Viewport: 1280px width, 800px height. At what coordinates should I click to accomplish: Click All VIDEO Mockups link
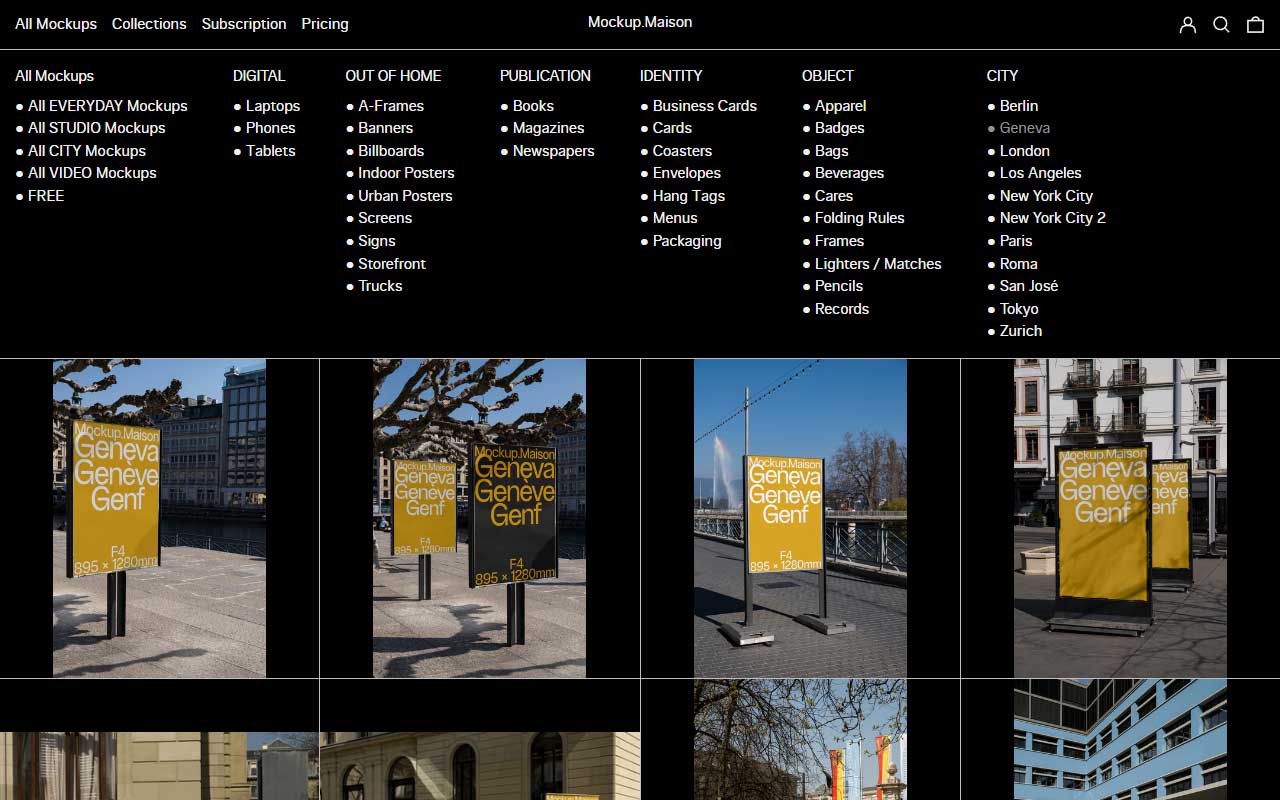click(x=91, y=172)
